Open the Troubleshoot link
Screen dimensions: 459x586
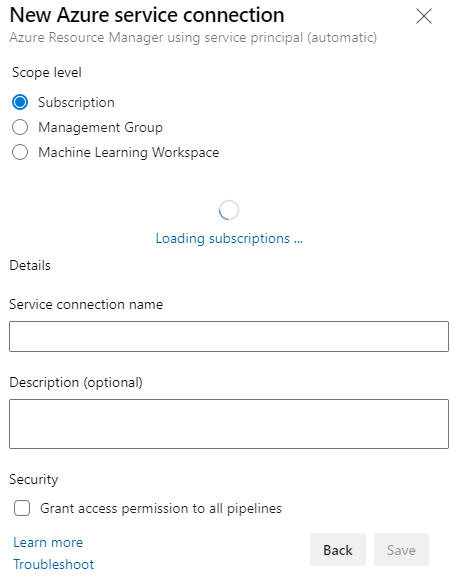click(53, 564)
